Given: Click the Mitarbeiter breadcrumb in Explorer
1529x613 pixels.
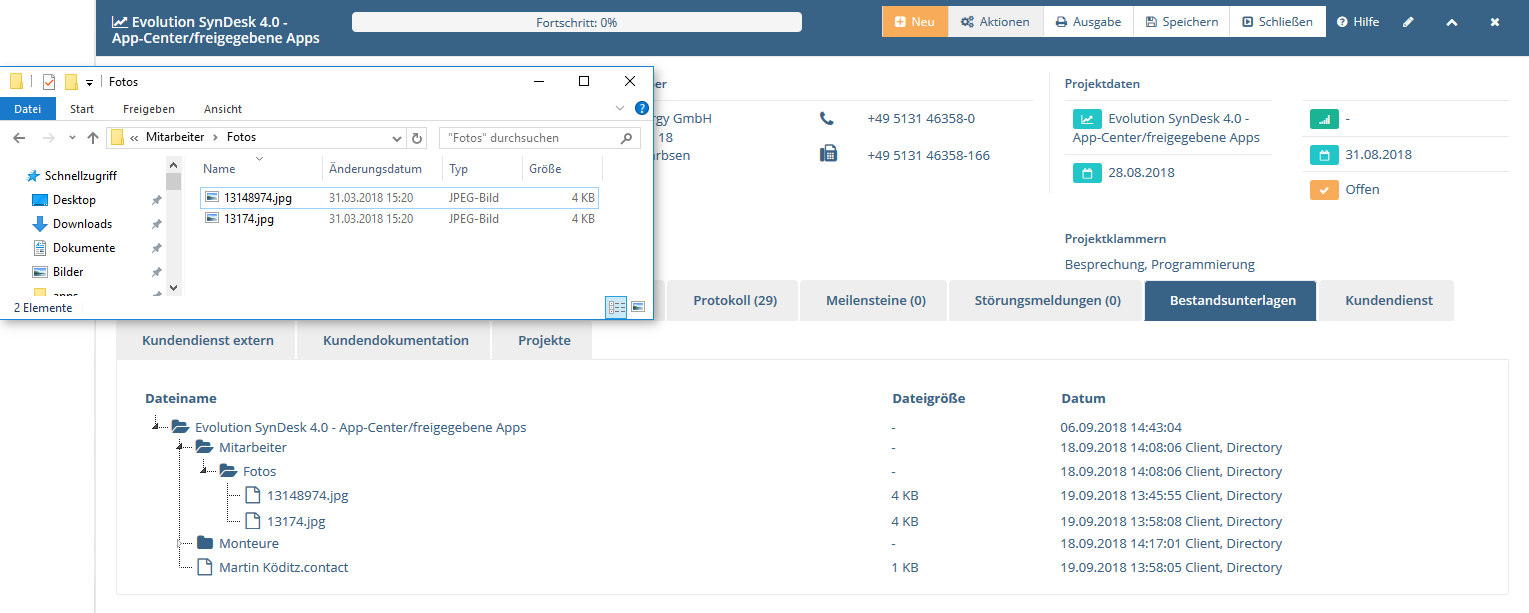Looking at the screenshot, I should pos(177,137).
